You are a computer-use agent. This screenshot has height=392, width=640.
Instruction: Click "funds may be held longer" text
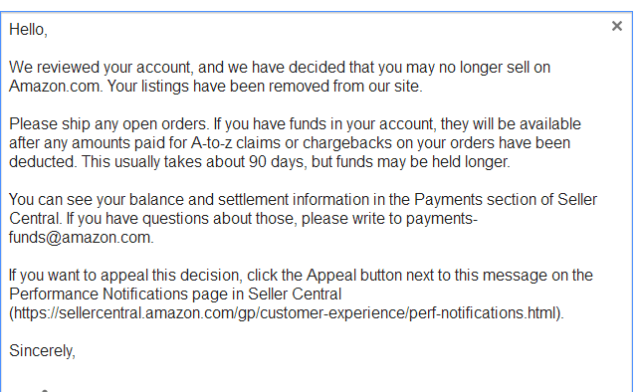[423, 162]
